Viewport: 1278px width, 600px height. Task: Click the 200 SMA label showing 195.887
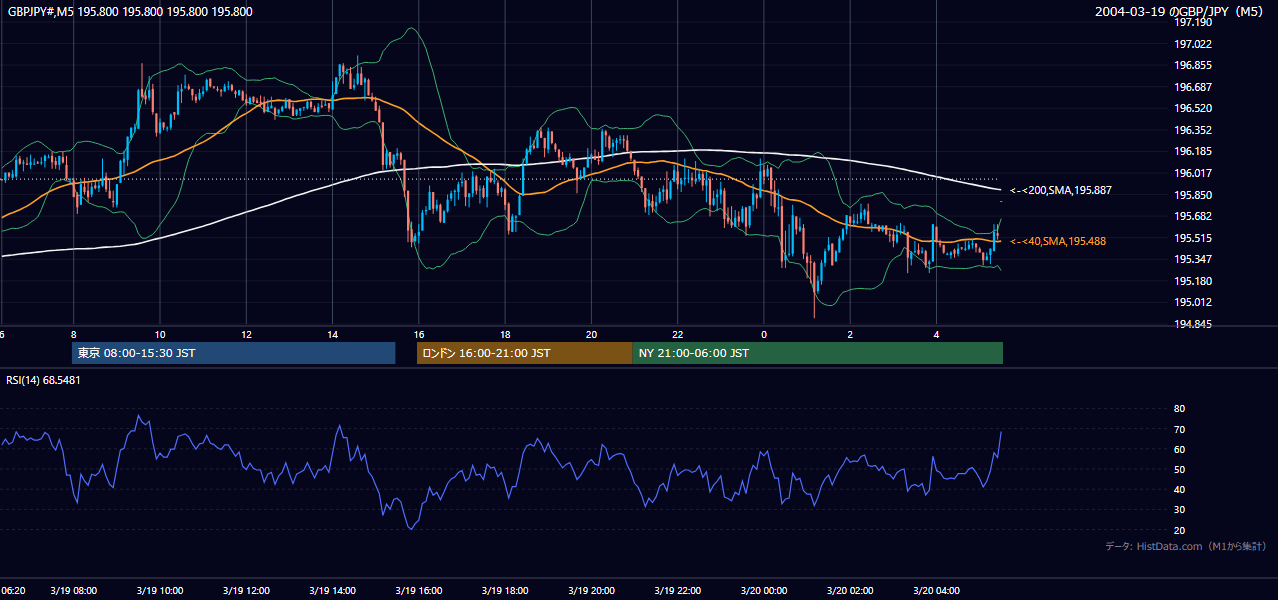(1061, 190)
